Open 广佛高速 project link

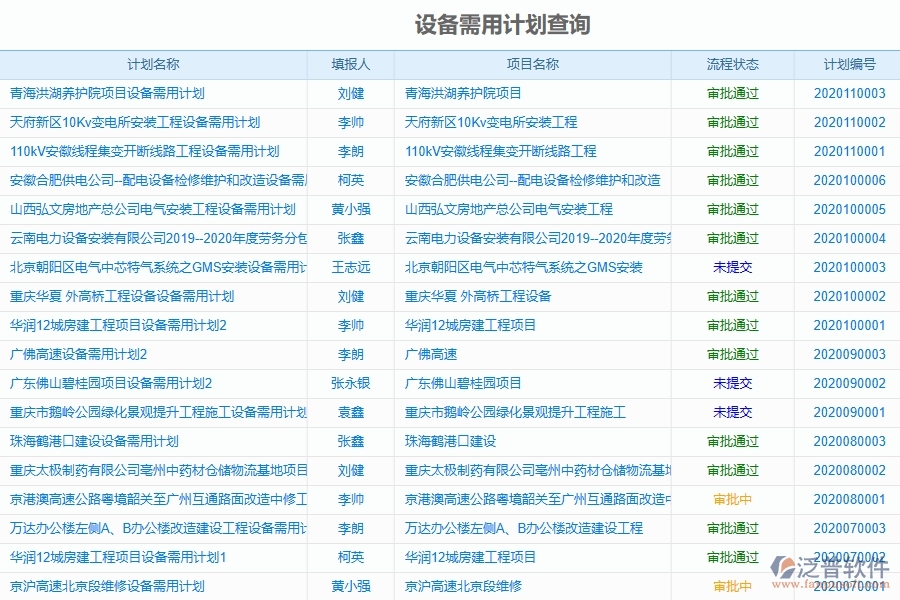pyautogui.click(x=425, y=353)
